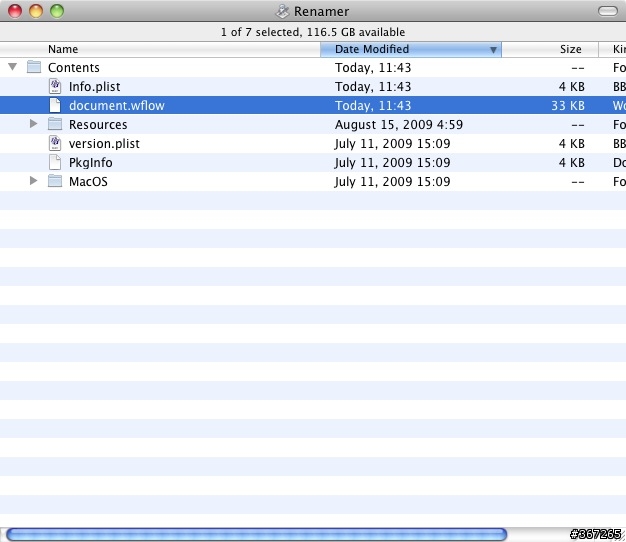Click the date of PkgInfo row
This screenshot has width=626, height=542.
(x=392, y=163)
